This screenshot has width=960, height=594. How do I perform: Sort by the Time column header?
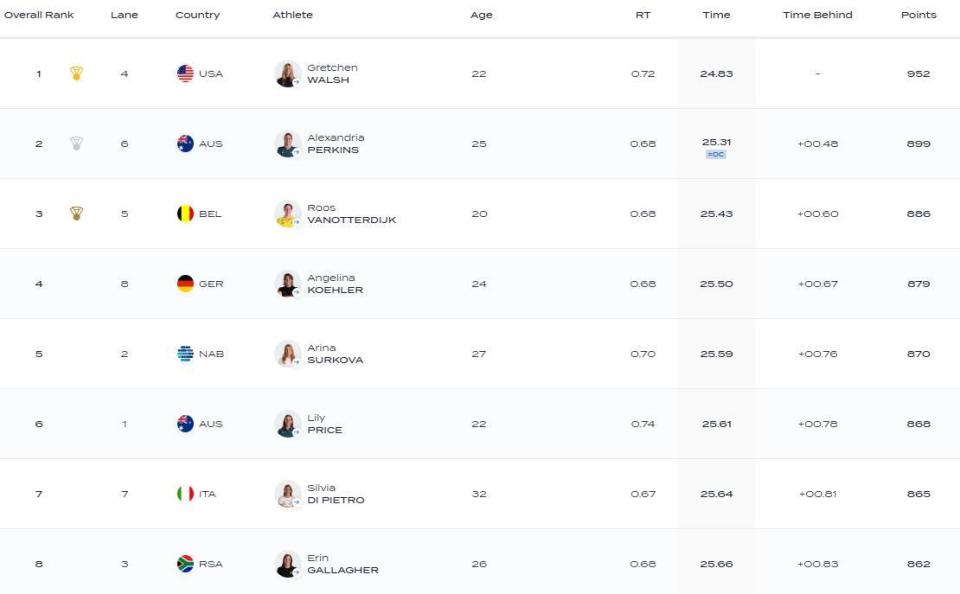point(716,15)
